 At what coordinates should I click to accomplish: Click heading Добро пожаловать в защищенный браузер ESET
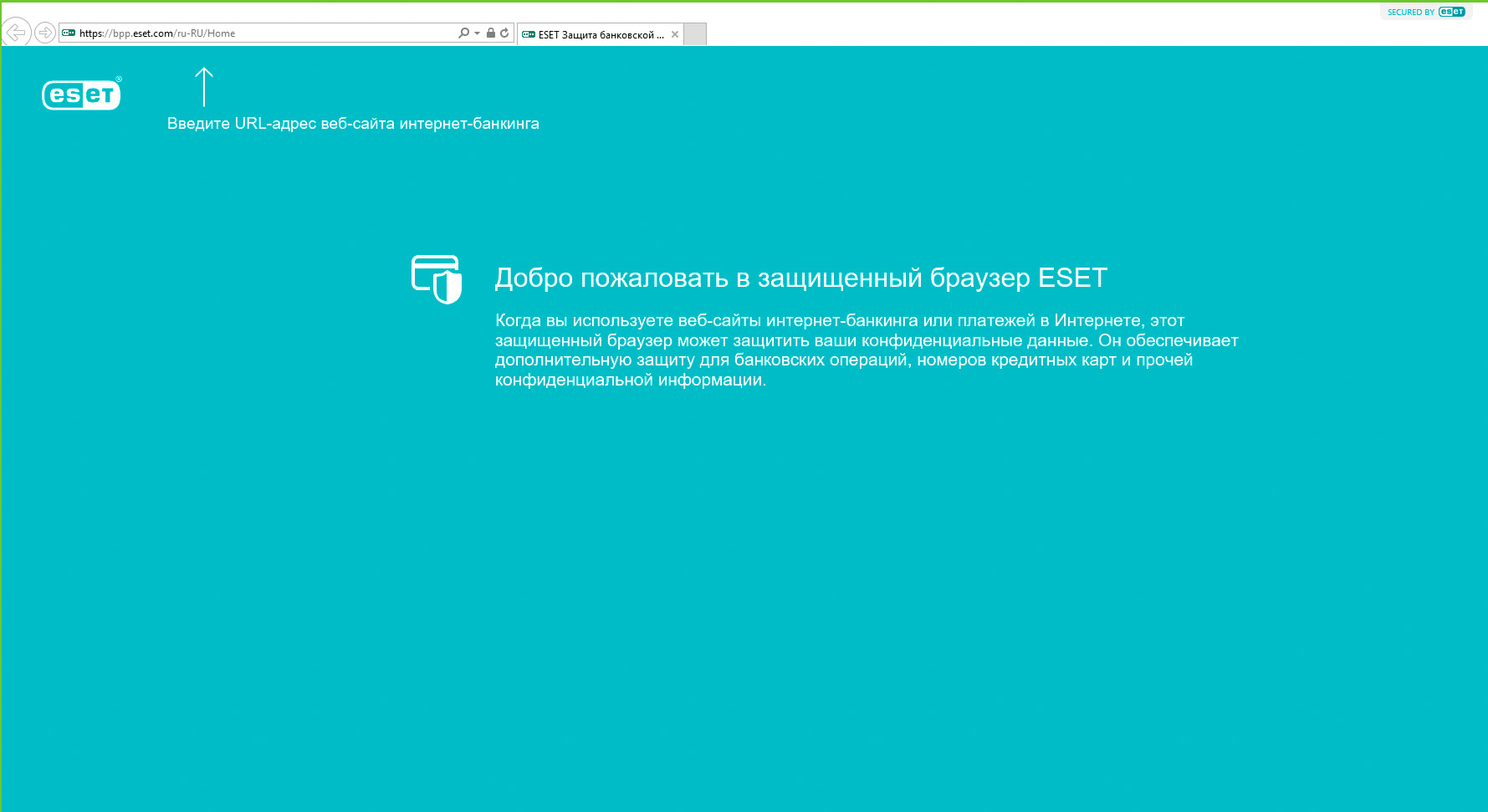801,278
